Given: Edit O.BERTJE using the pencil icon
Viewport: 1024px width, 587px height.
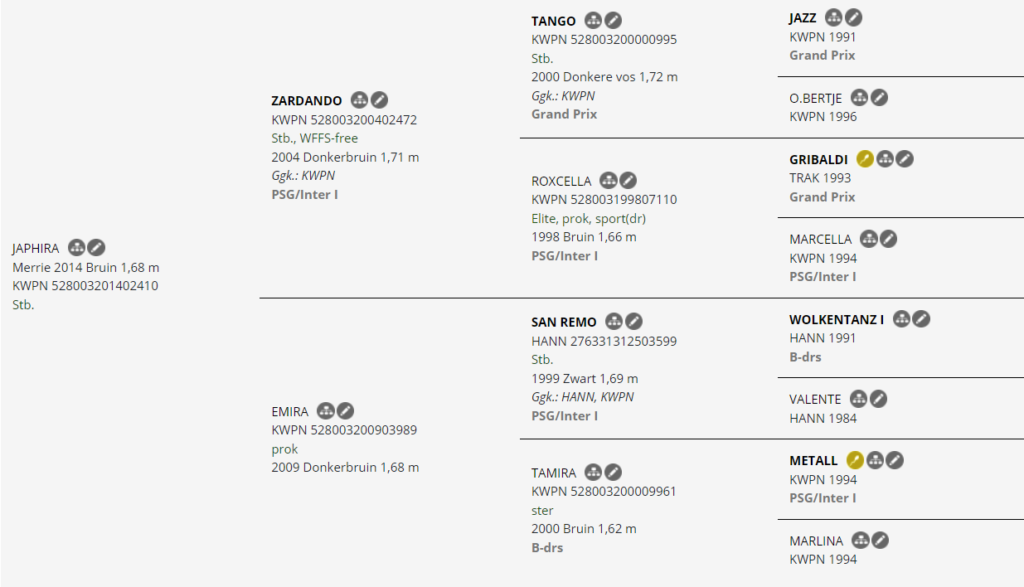Looking at the screenshot, I should [x=878, y=97].
